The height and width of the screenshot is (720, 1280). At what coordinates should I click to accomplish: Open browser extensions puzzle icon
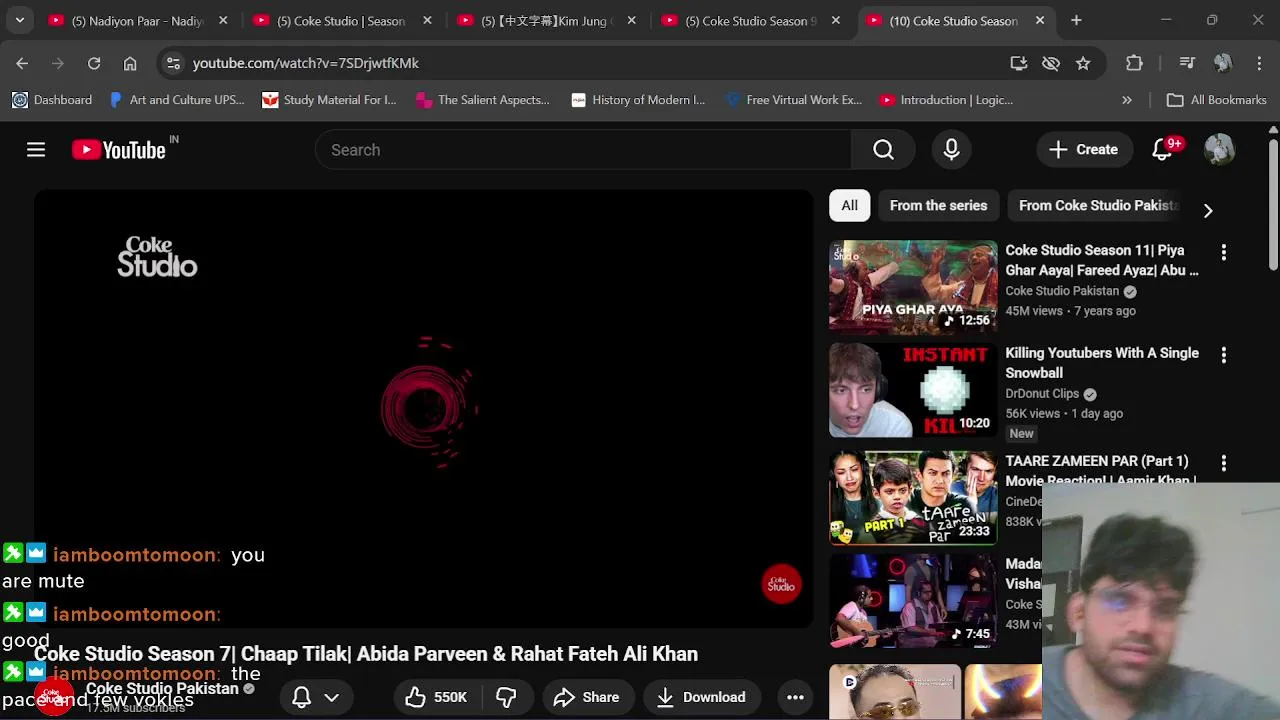pyautogui.click(x=1134, y=63)
